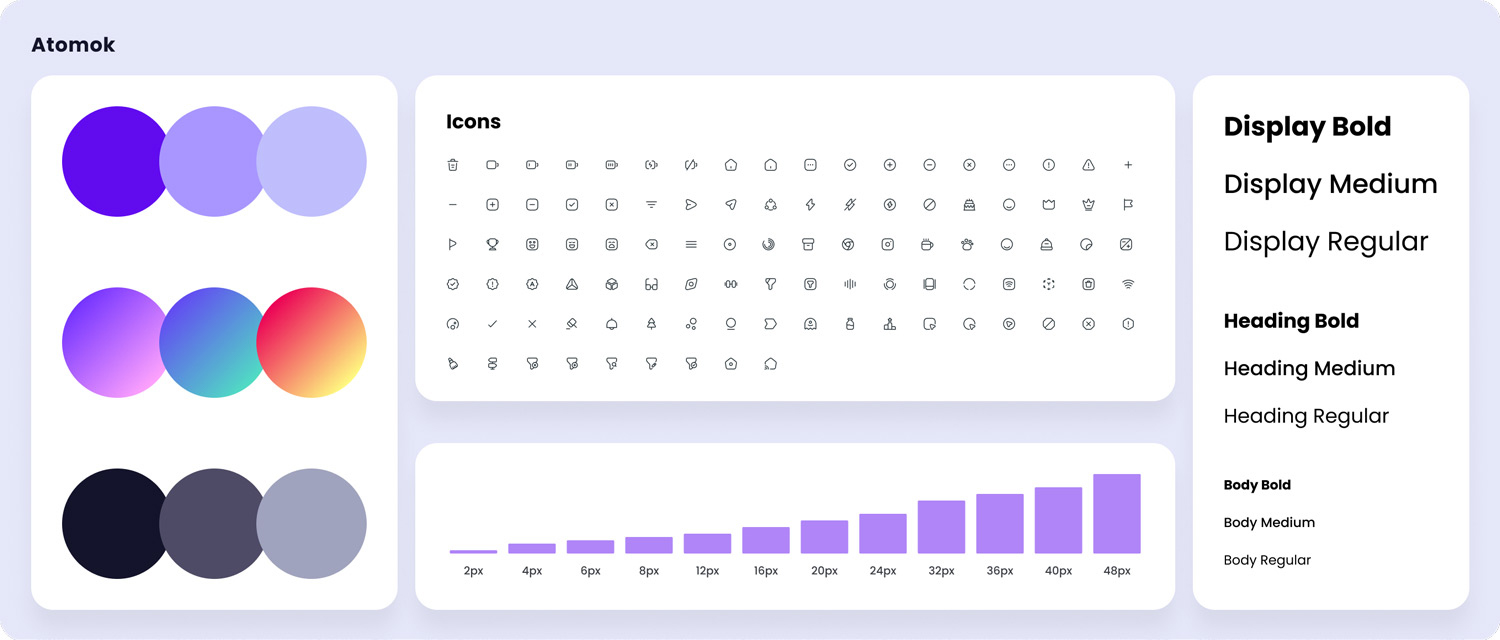Choose the light blue-gray circle
The height and width of the screenshot is (640, 1500).
[x=312, y=523]
